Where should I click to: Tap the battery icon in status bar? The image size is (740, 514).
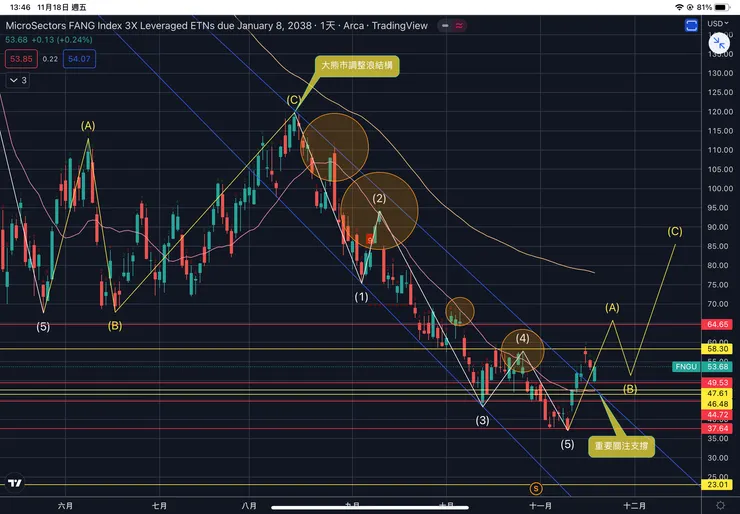[723, 7]
